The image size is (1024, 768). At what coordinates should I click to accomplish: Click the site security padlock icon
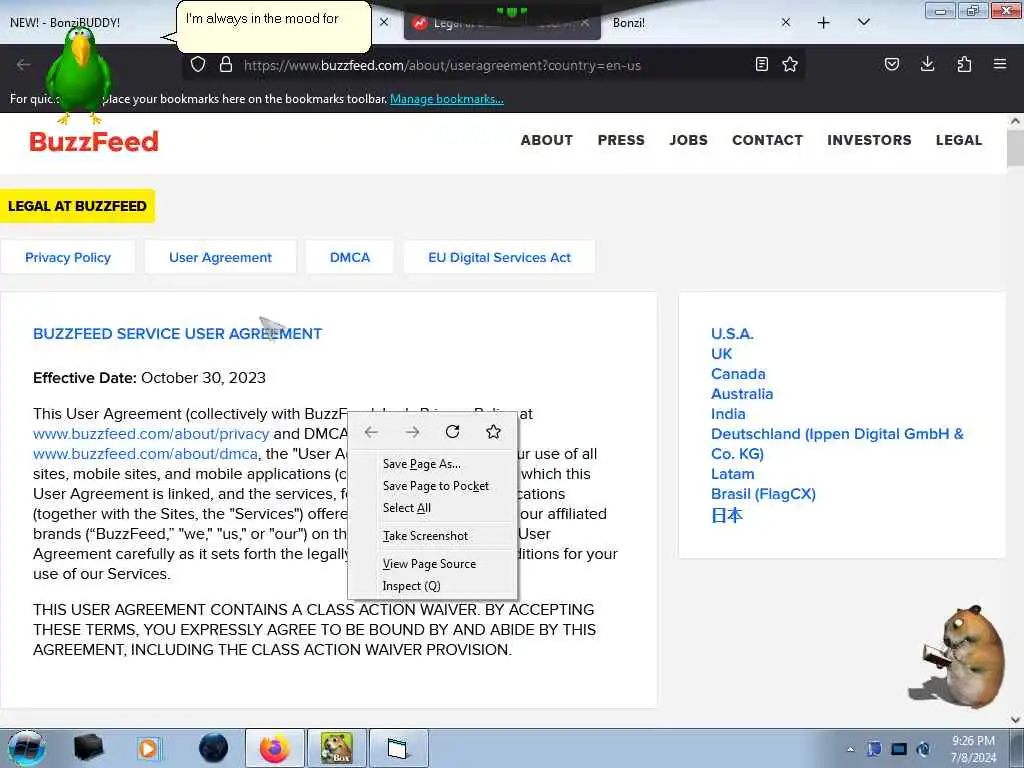click(226, 64)
